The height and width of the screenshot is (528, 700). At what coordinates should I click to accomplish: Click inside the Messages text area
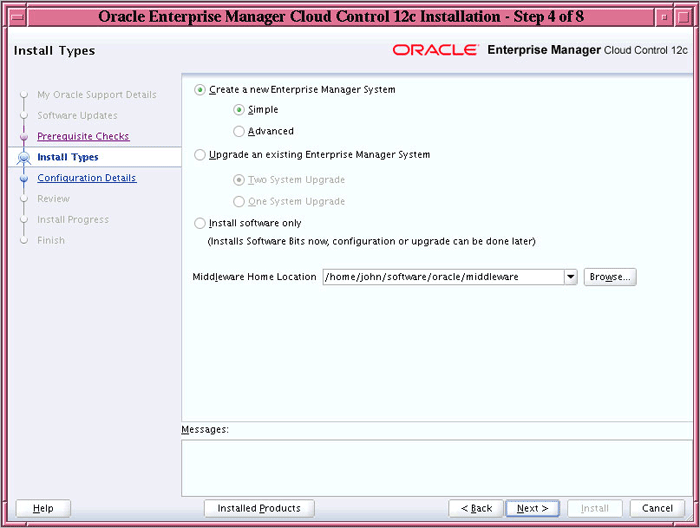(x=437, y=468)
